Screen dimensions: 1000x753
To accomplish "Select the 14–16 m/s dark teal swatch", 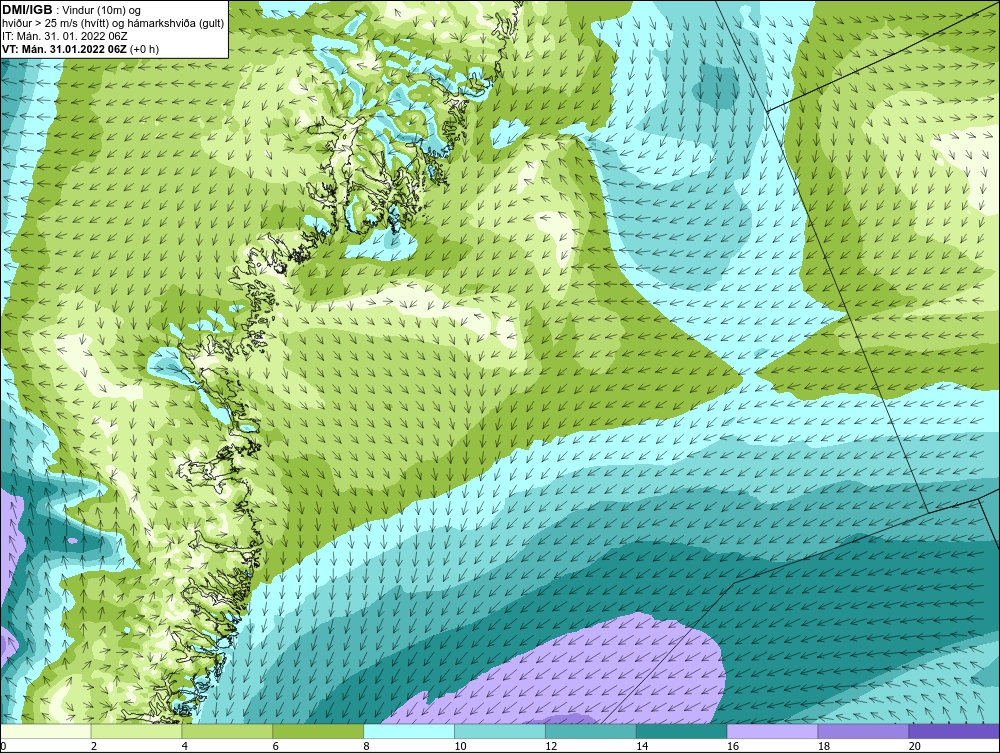I will coord(682,731).
